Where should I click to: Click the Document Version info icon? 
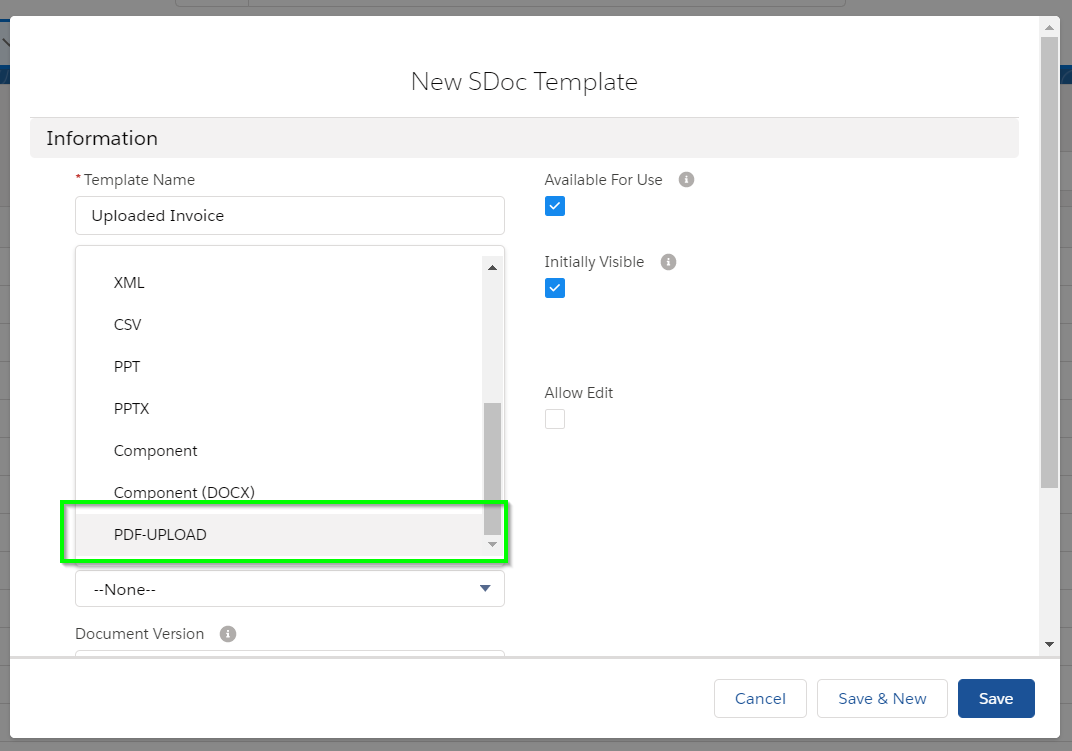coord(228,634)
